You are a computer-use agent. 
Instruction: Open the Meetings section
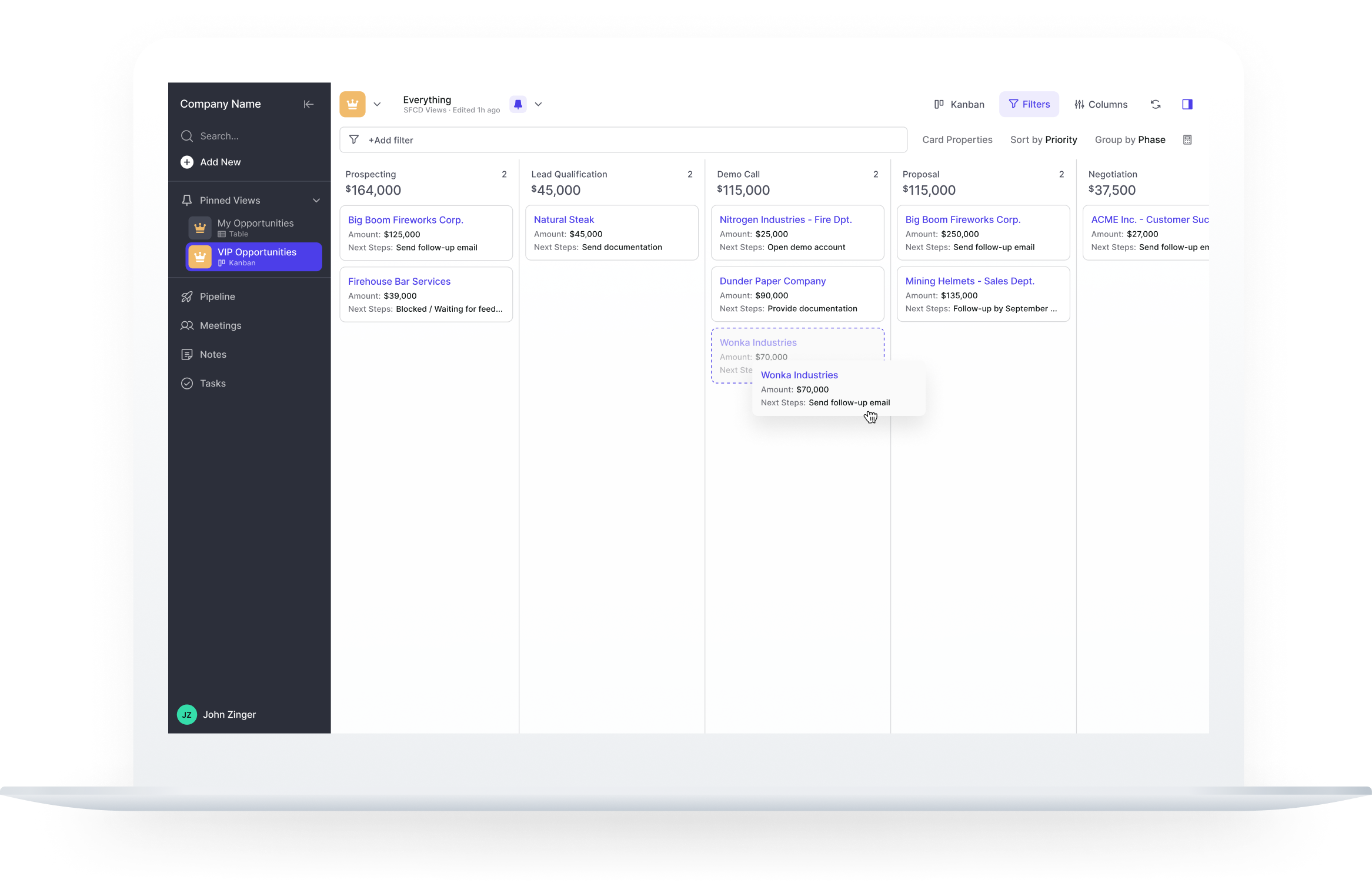tap(220, 325)
